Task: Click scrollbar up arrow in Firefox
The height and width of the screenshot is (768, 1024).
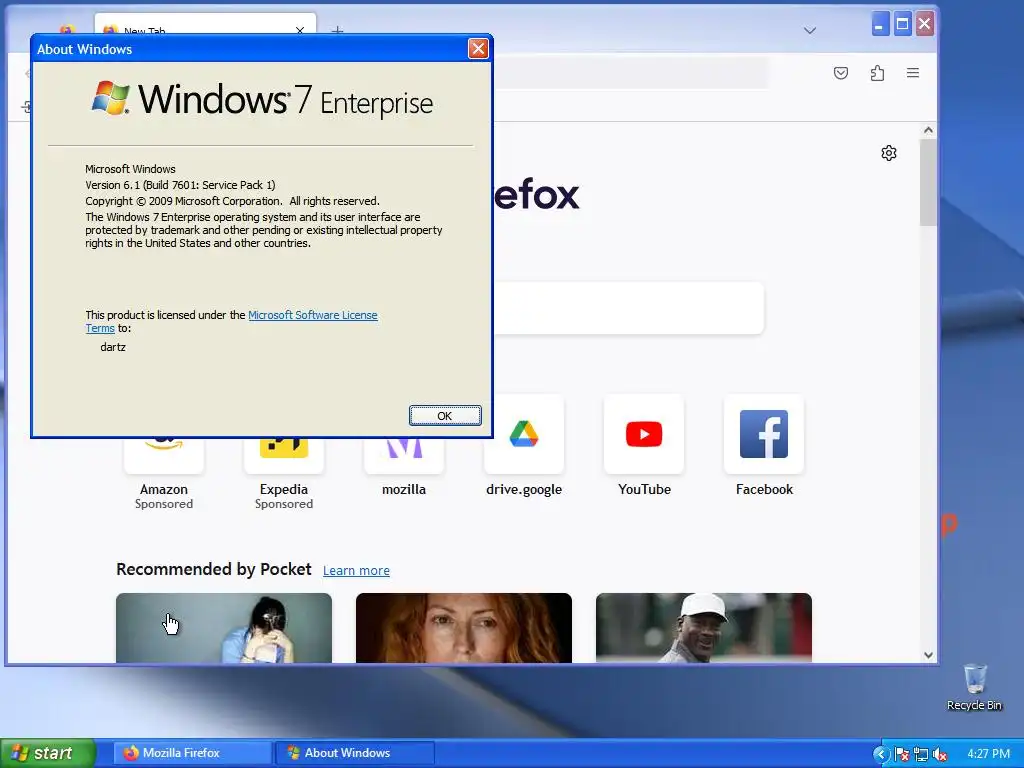Action: (928, 130)
